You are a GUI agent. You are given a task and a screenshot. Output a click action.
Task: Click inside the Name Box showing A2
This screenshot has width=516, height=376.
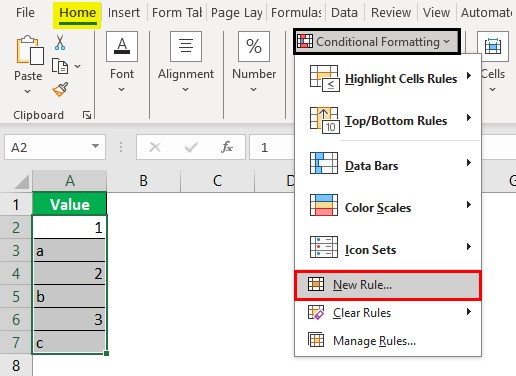coord(55,147)
